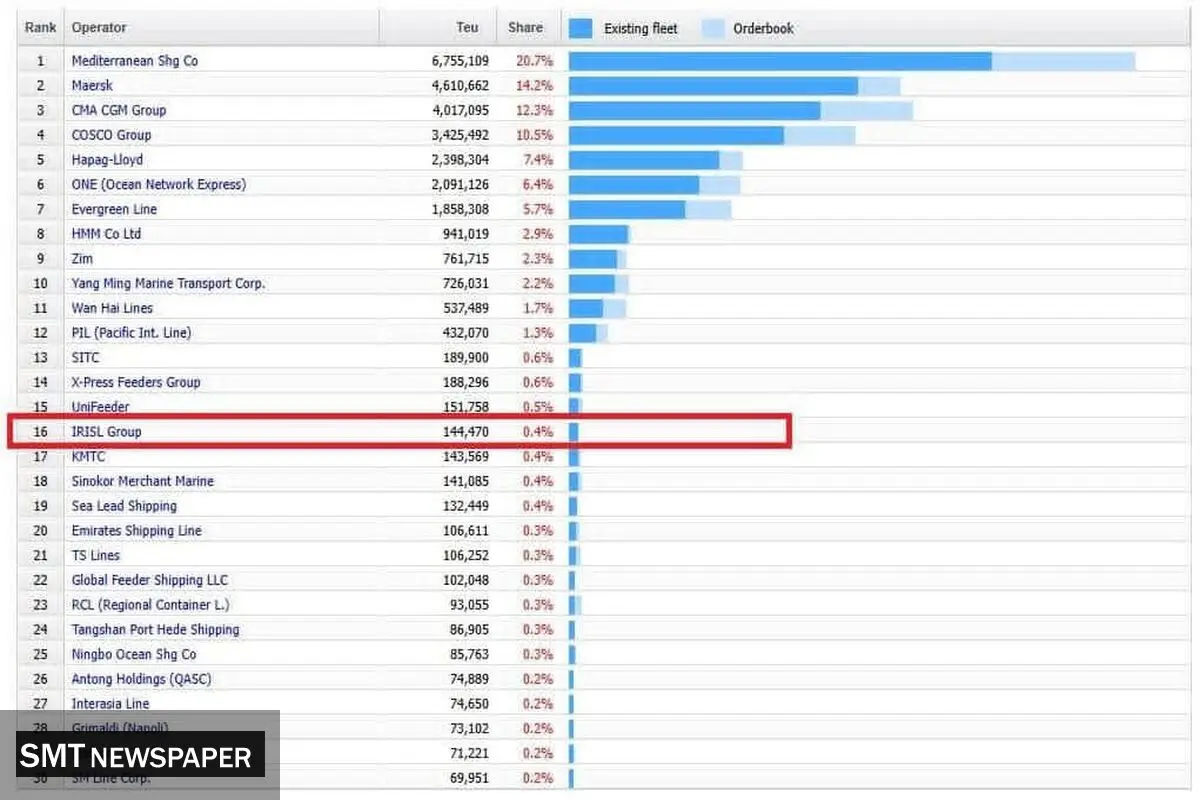The image size is (1200, 800).
Task: Open the CMA CGM Group link
Action: point(119,110)
